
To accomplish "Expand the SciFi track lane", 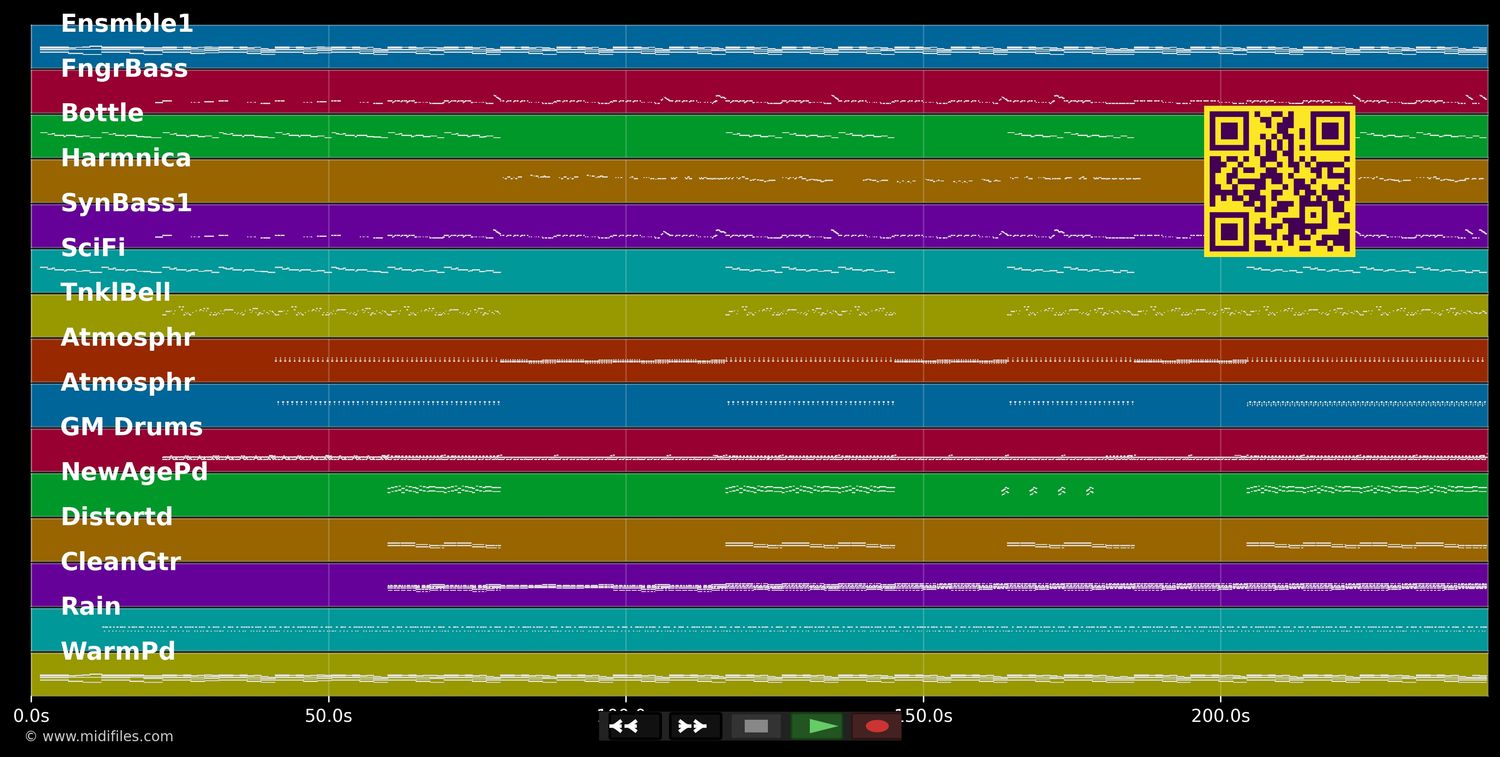I will click(x=92, y=247).
